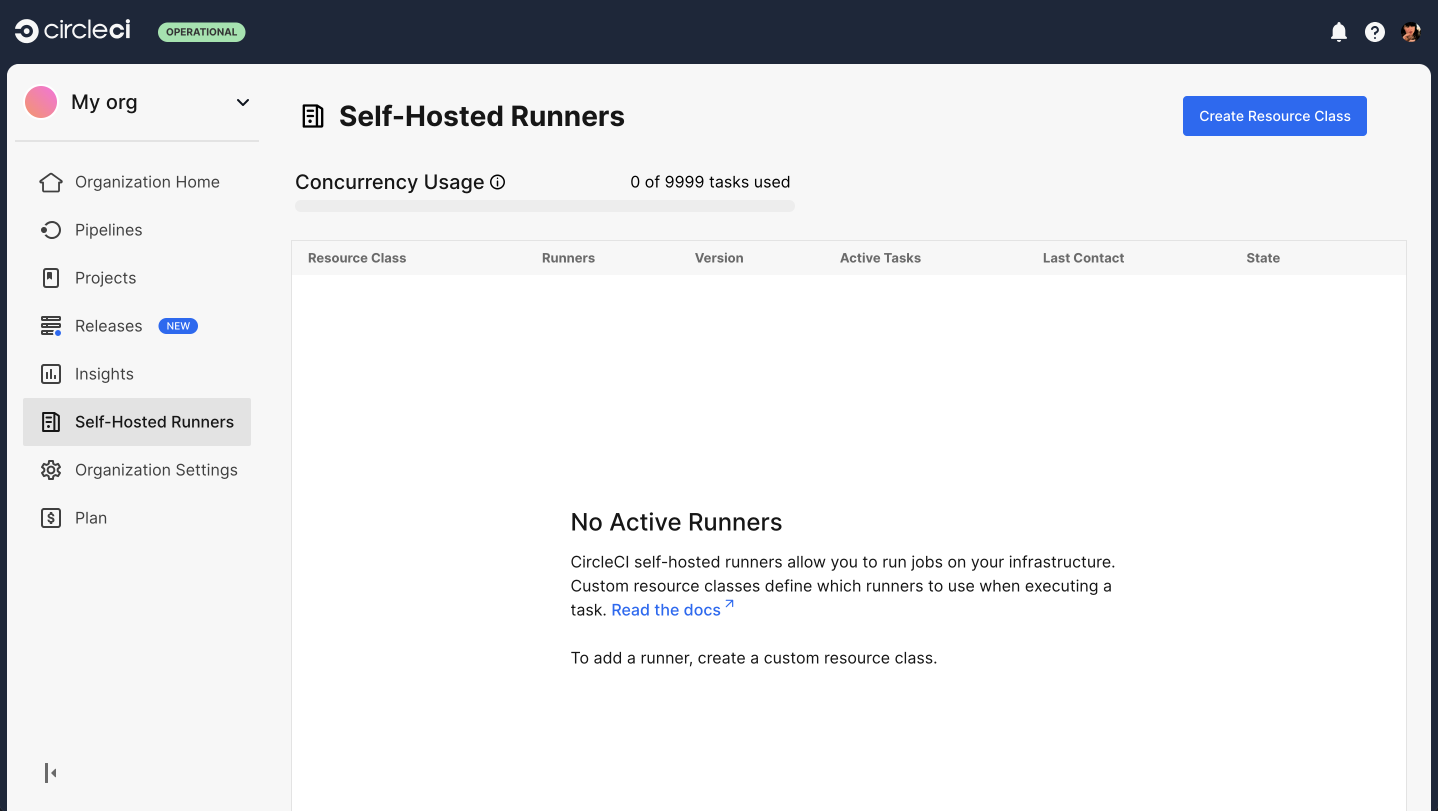Image resolution: width=1438 pixels, height=811 pixels.
Task: Click the page title document icon
Action: pos(313,117)
